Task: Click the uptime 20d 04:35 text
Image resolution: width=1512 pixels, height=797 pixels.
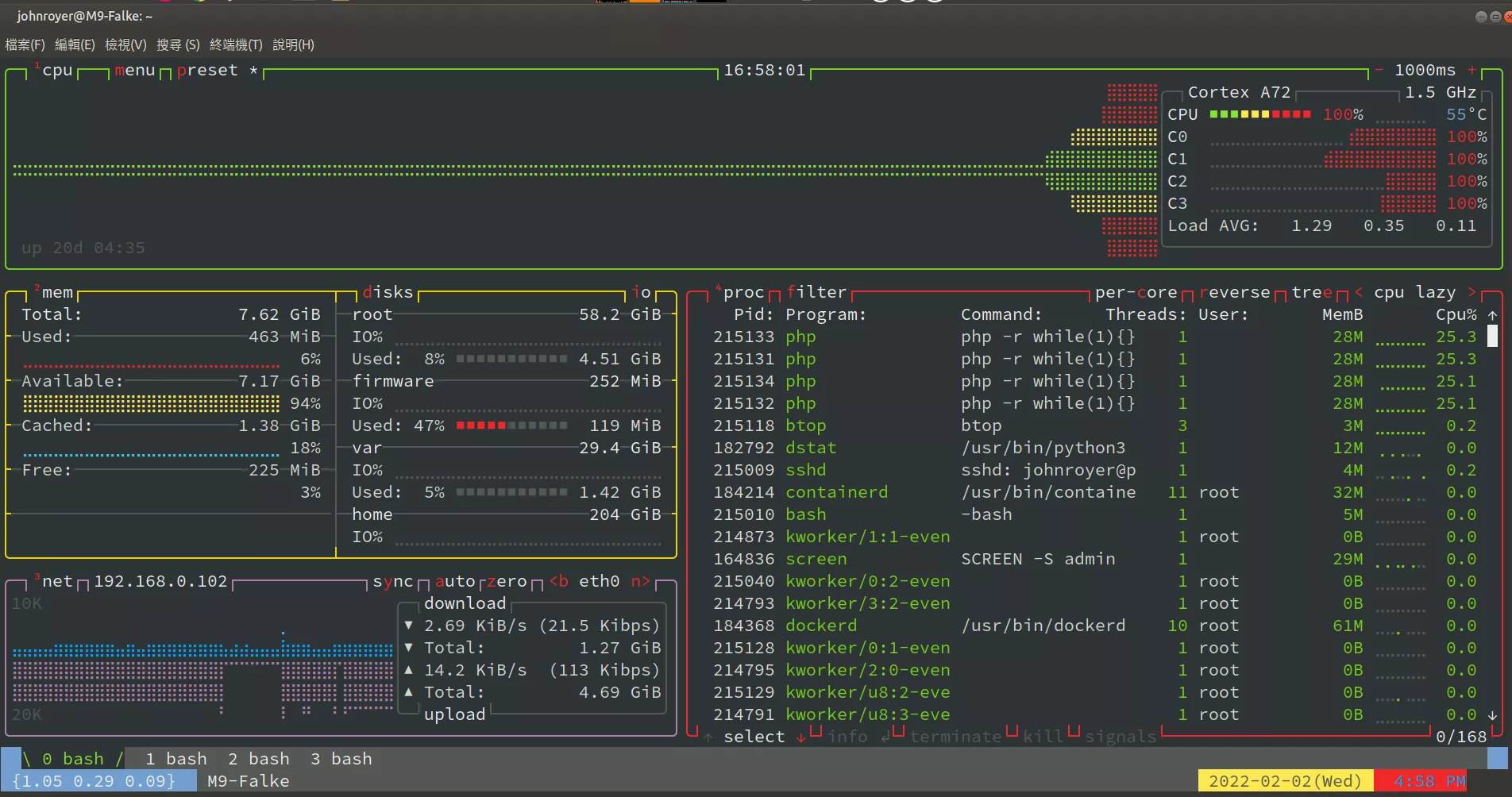Action: pos(83,248)
